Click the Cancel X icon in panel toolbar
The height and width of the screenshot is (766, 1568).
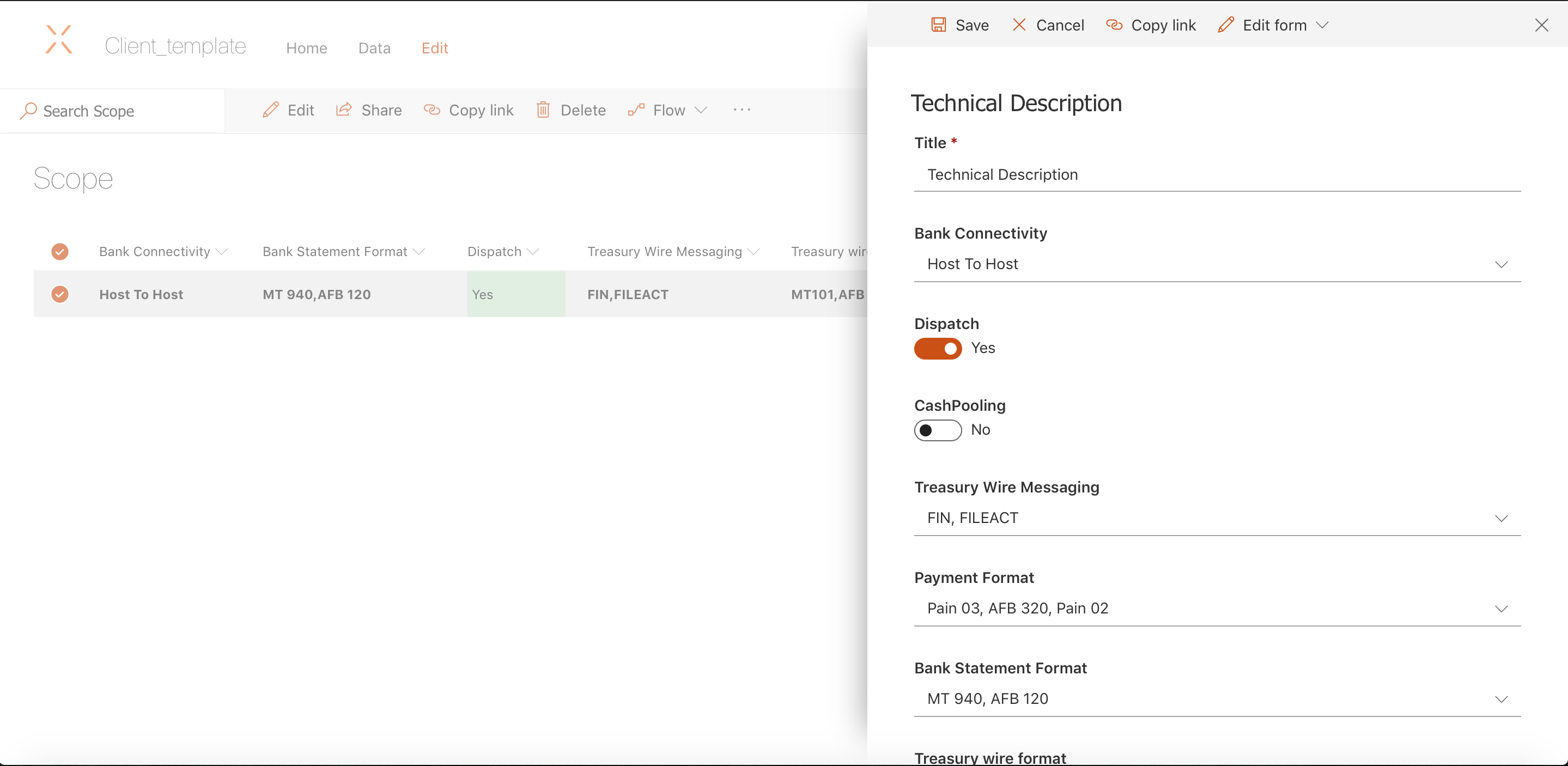tap(1019, 25)
